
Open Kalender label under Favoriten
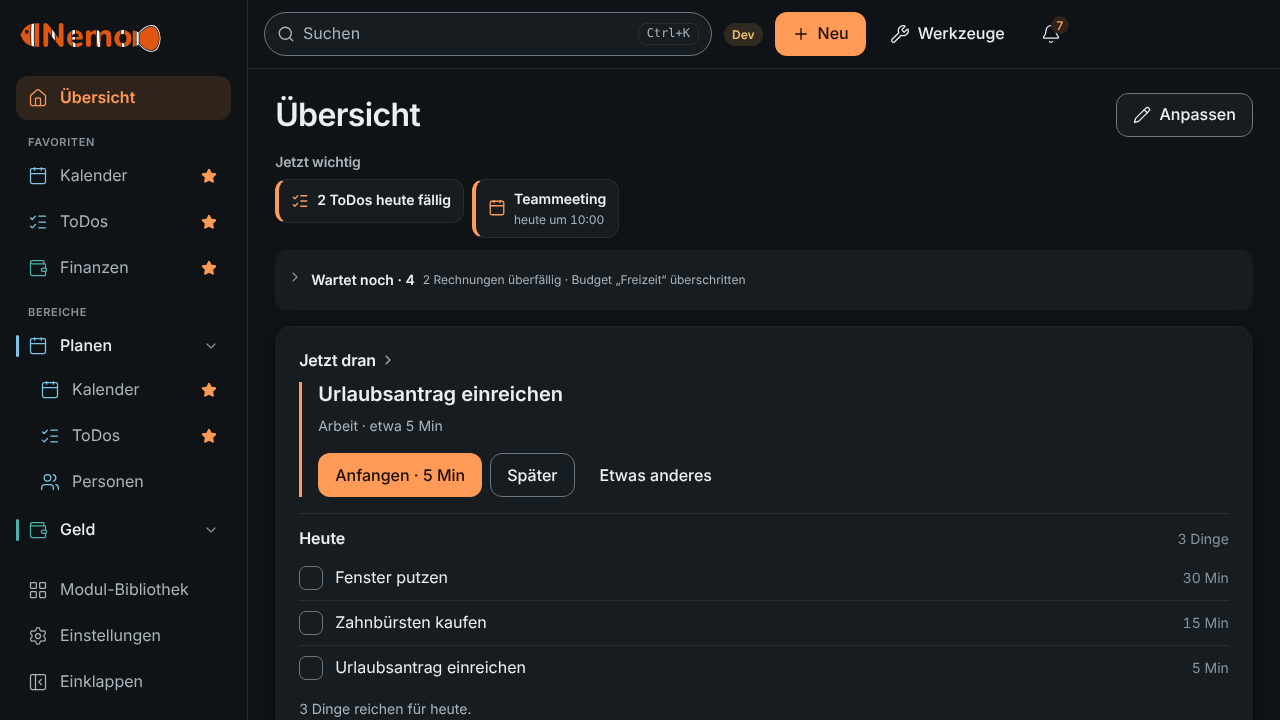pos(94,176)
